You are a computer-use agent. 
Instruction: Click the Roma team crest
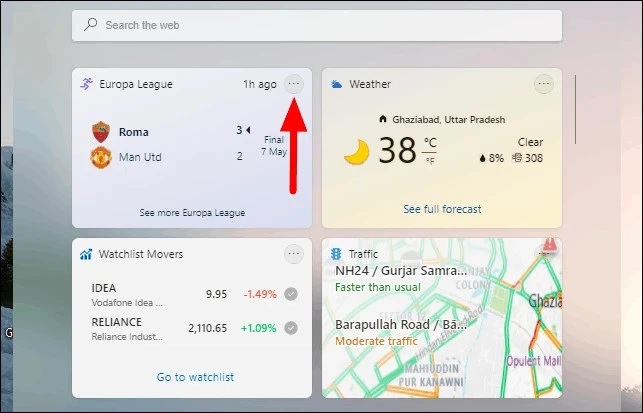pos(101,132)
